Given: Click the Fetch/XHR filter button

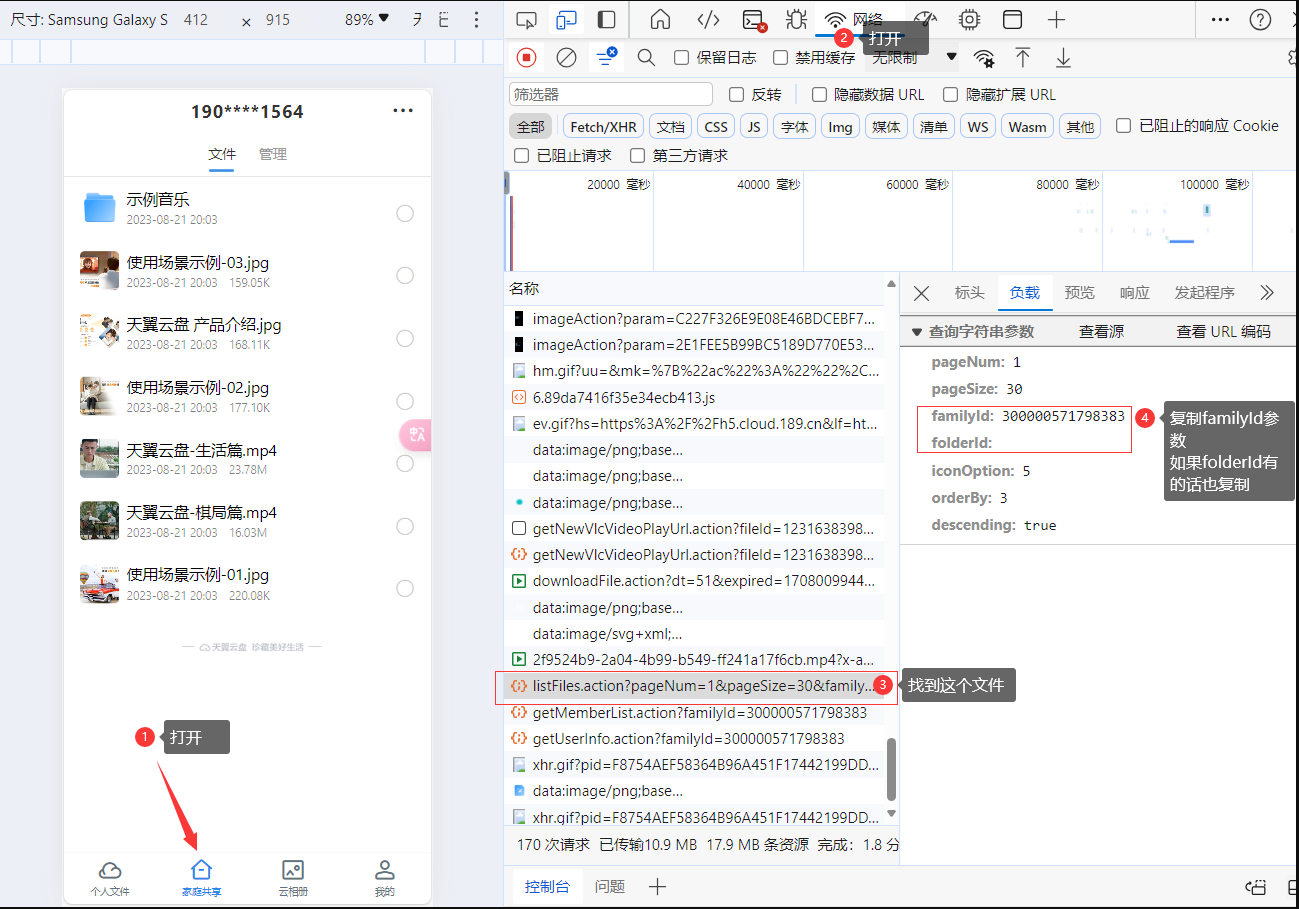Looking at the screenshot, I should 603,126.
